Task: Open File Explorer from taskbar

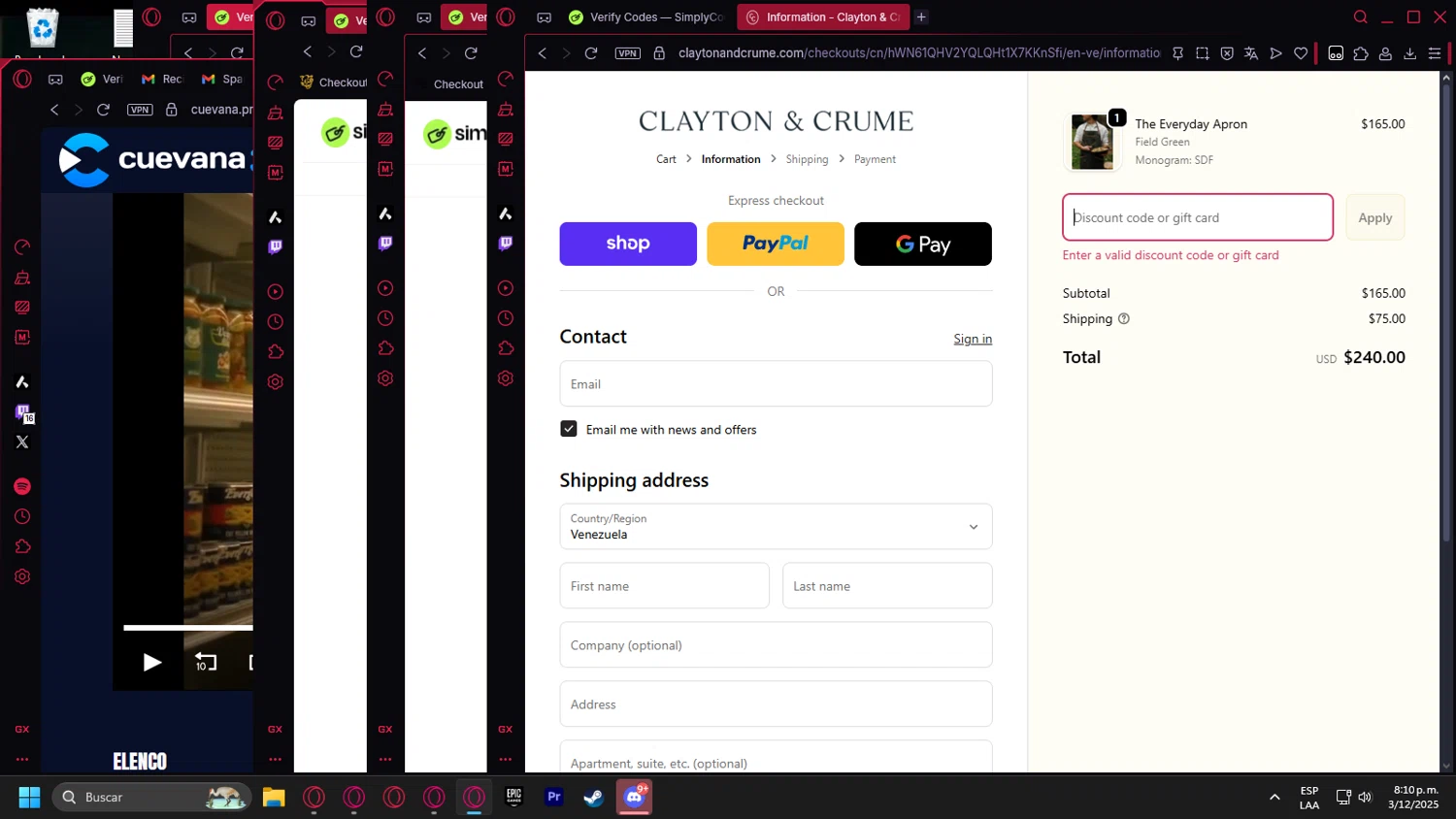Action: [x=274, y=797]
